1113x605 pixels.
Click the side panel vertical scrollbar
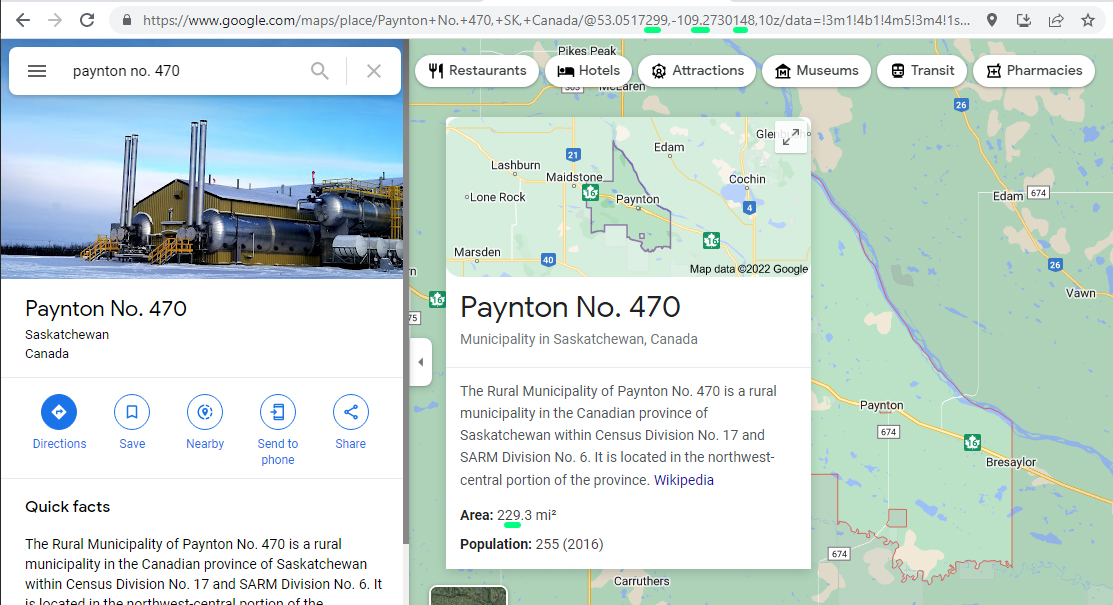tap(406, 291)
